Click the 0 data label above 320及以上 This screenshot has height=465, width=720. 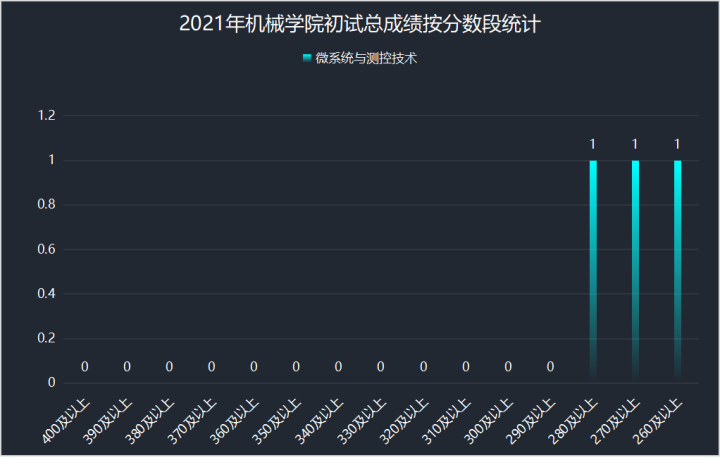pyautogui.click(x=423, y=367)
